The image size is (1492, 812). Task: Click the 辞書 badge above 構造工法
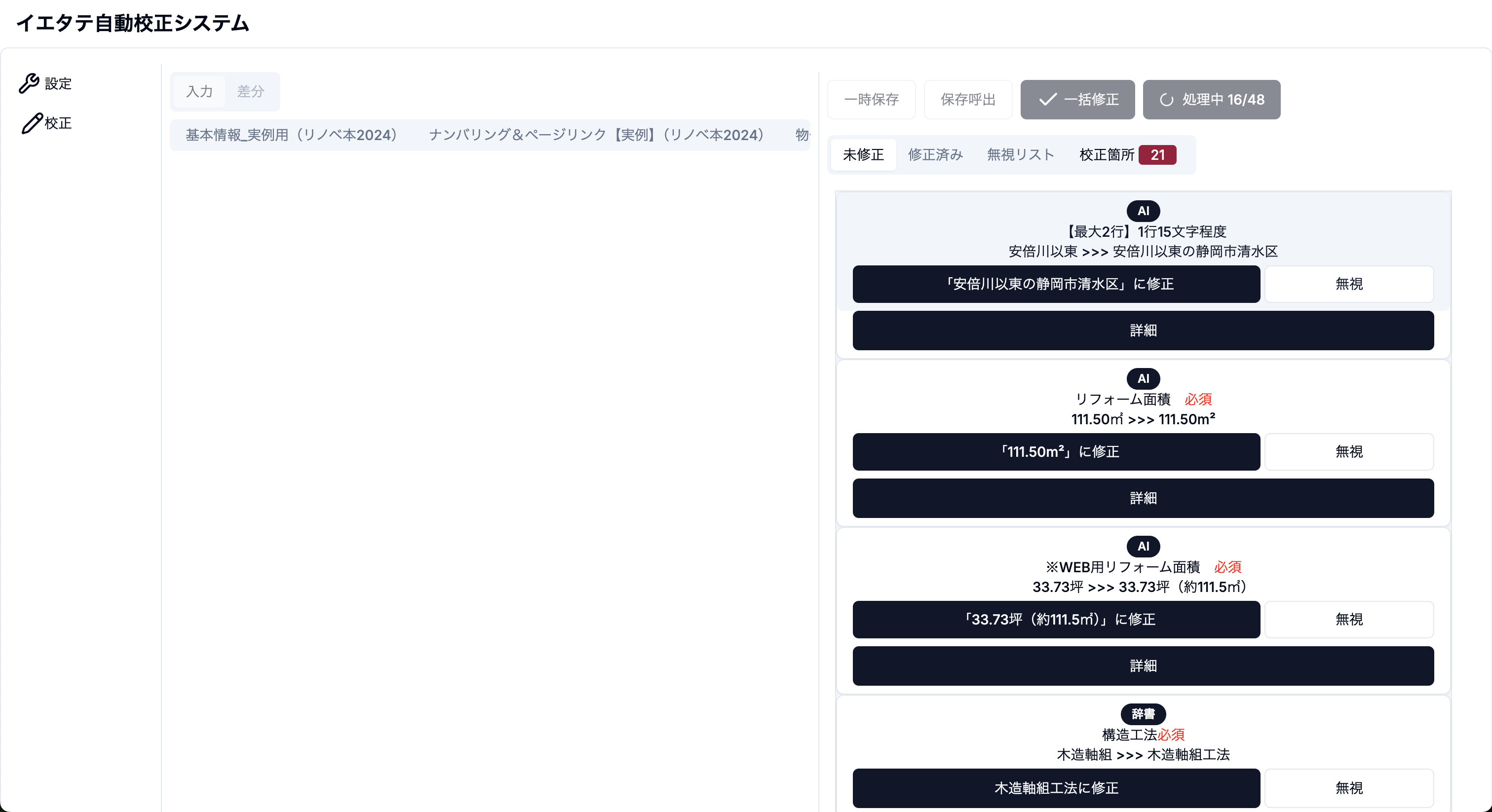click(1143, 714)
